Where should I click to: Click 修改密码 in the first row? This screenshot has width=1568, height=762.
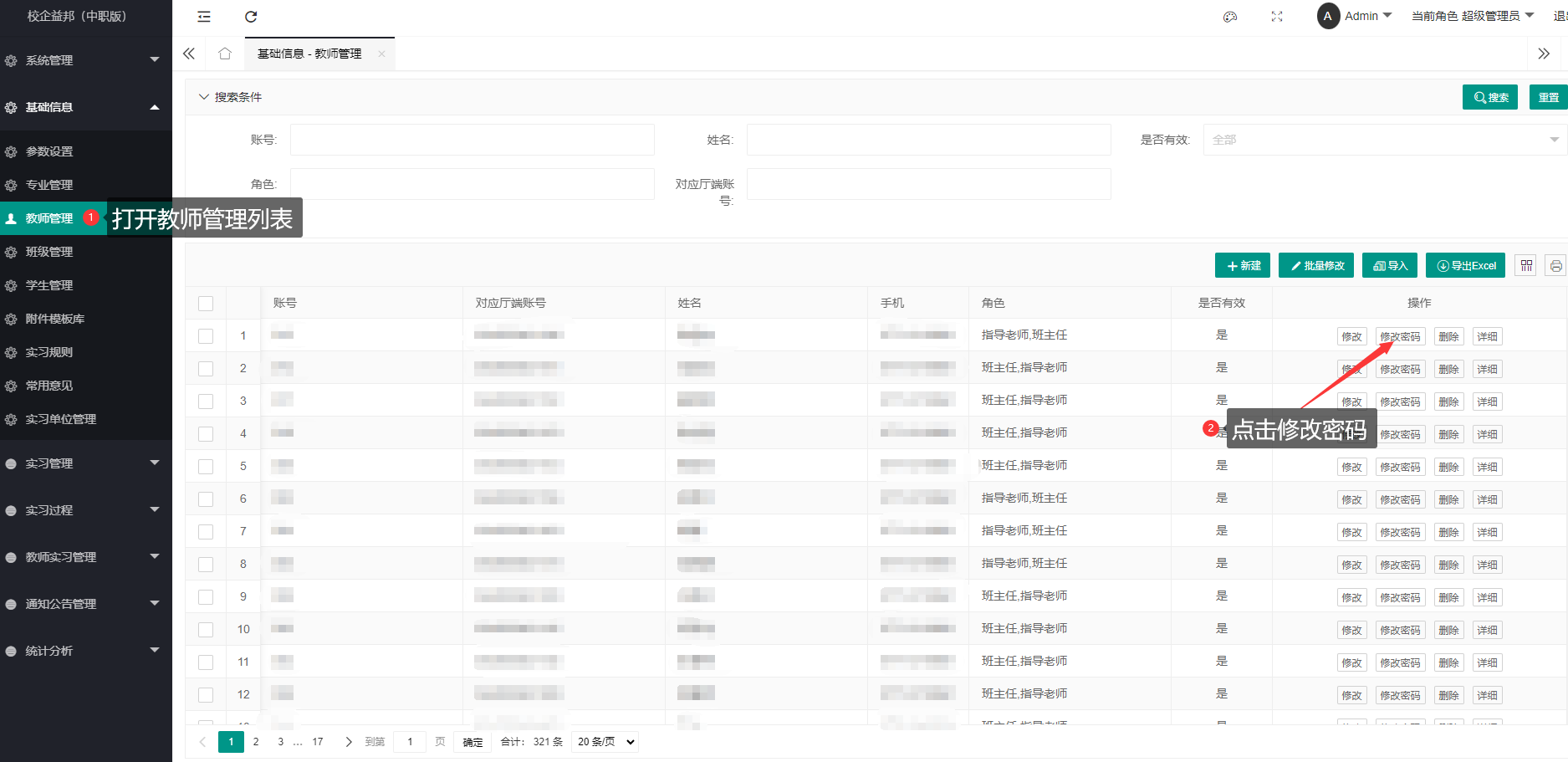click(x=1400, y=337)
